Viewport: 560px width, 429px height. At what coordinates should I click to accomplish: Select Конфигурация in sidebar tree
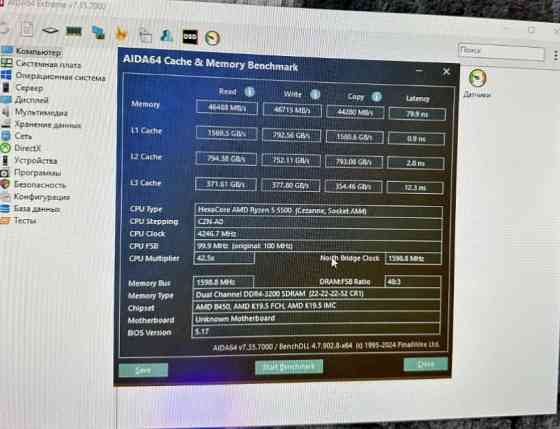[42, 197]
